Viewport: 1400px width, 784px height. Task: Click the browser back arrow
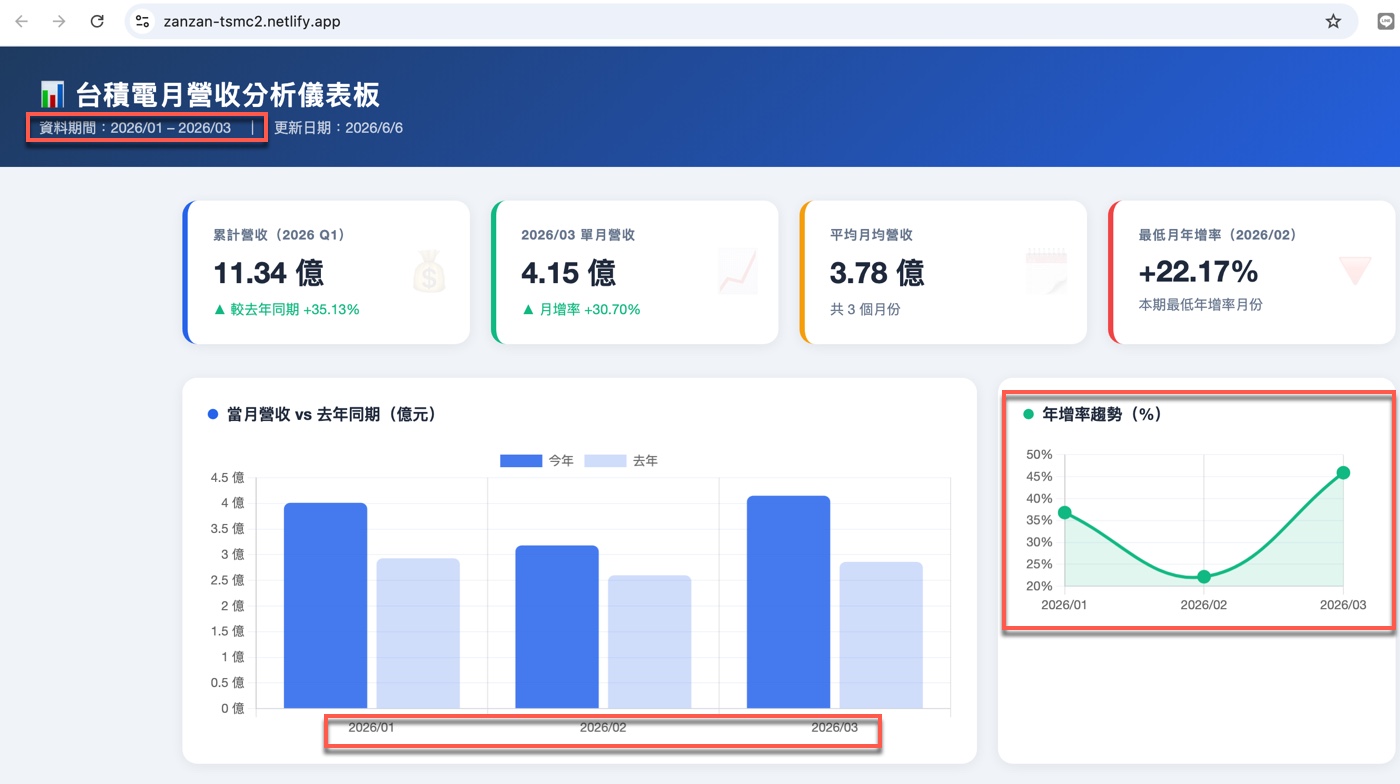click(22, 21)
